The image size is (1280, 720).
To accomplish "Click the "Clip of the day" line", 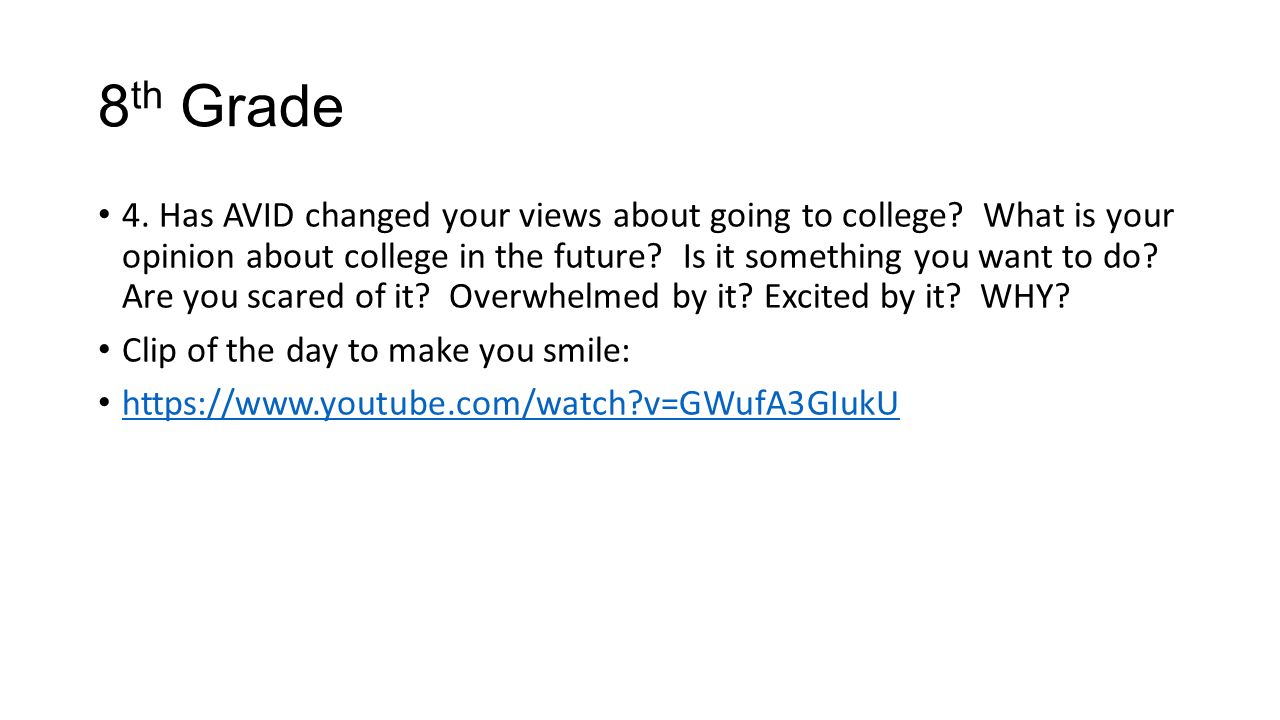I will click(375, 351).
